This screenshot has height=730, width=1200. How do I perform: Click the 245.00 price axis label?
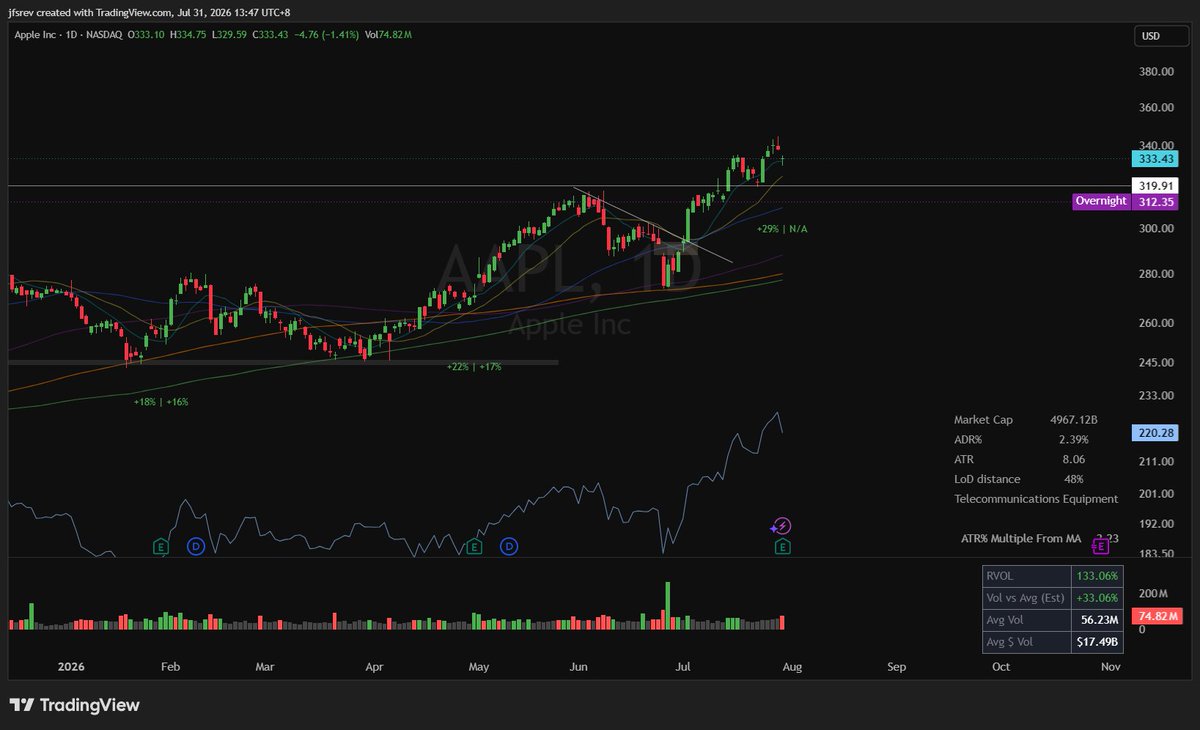(x=1155, y=362)
